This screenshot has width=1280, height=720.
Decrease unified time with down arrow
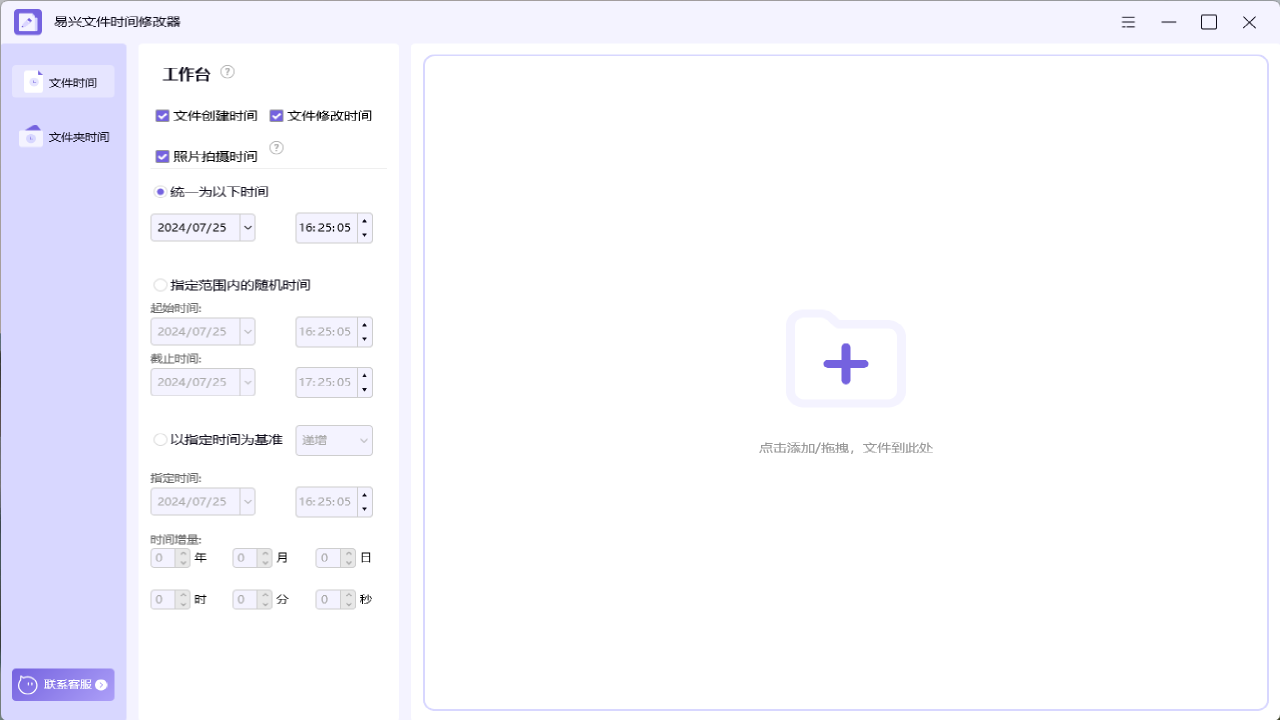point(365,235)
